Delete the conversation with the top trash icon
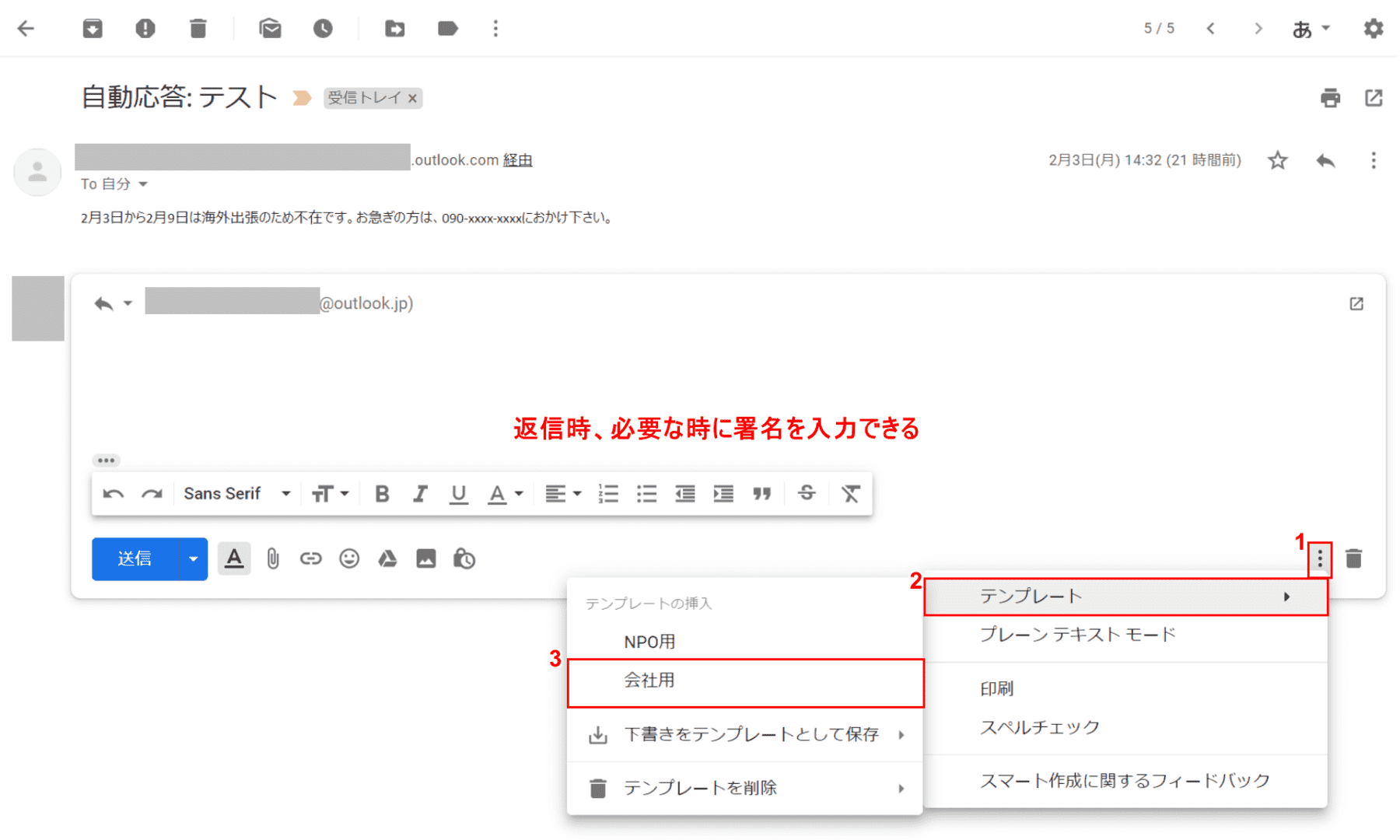Viewport: 1400px width, 840px height. (x=198, y=29)
